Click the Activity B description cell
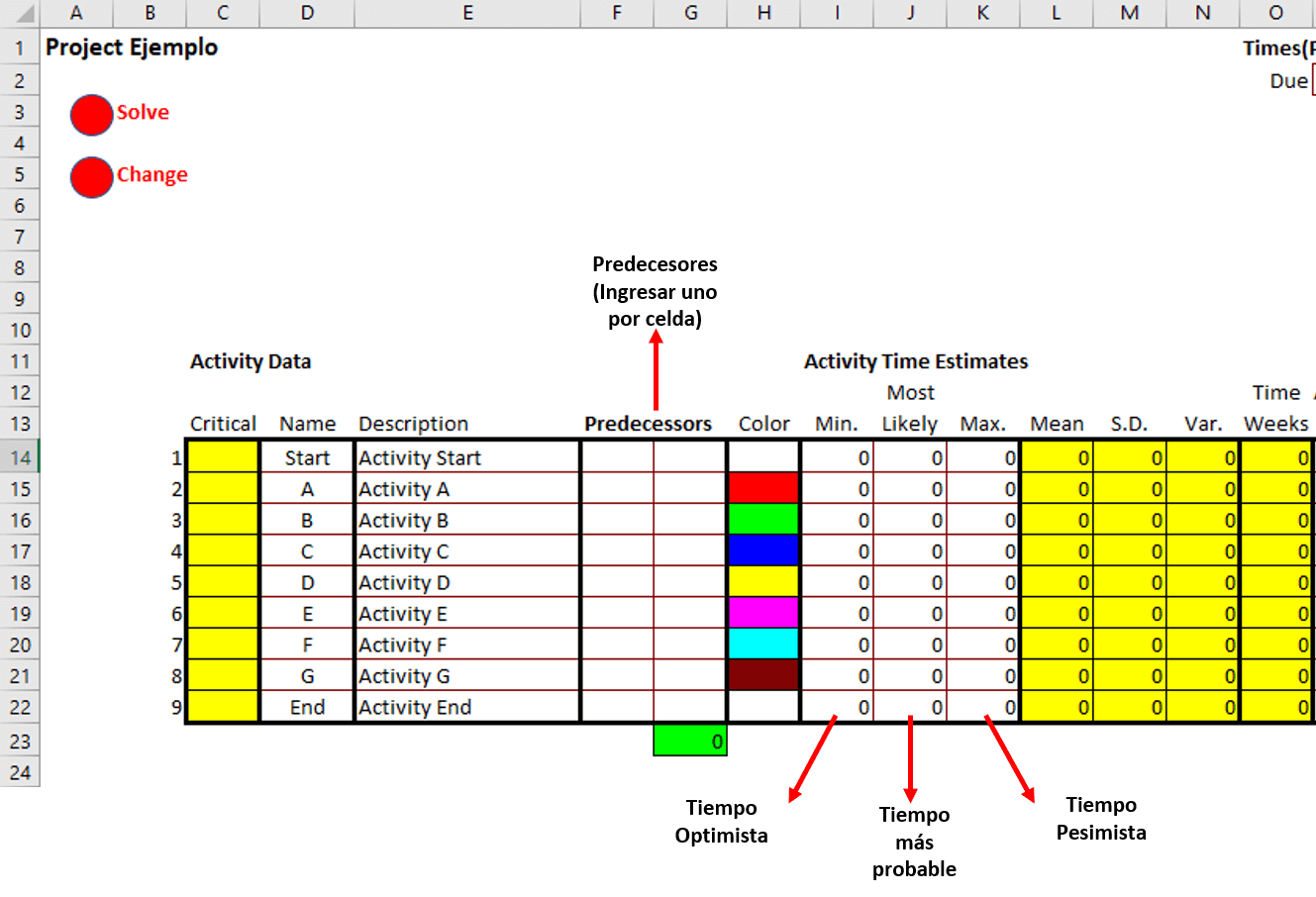 (467, 519)
